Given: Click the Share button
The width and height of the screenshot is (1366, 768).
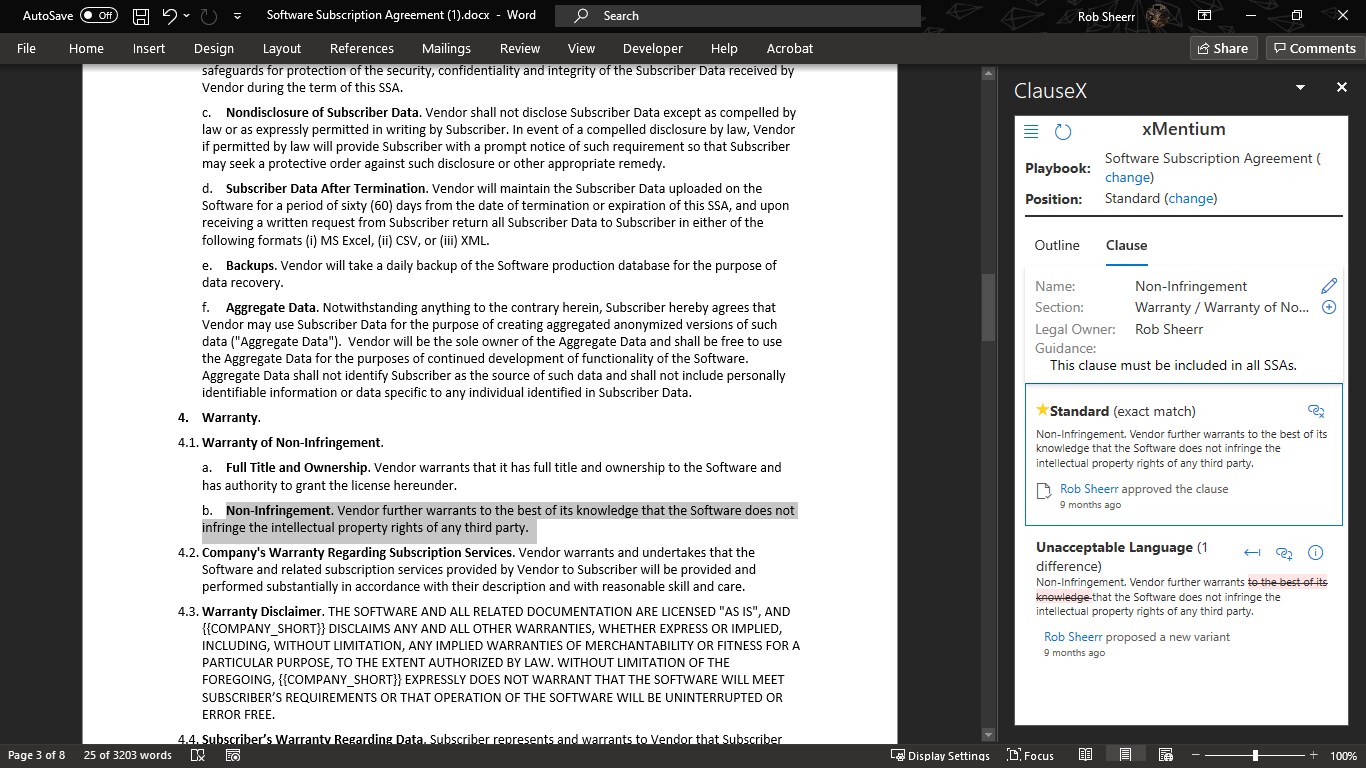Looking at the screenshot, I should (x=1222, y=48).
